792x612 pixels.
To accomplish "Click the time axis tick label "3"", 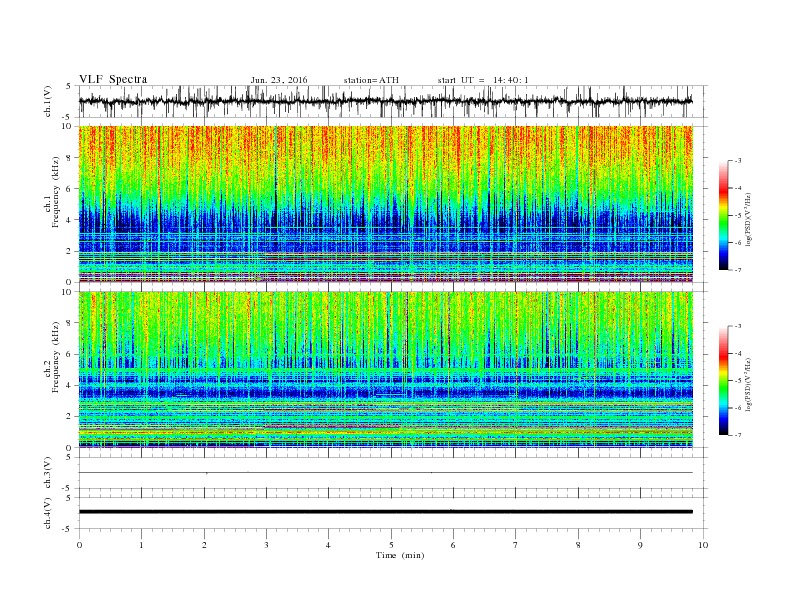I will pos(266,545).
